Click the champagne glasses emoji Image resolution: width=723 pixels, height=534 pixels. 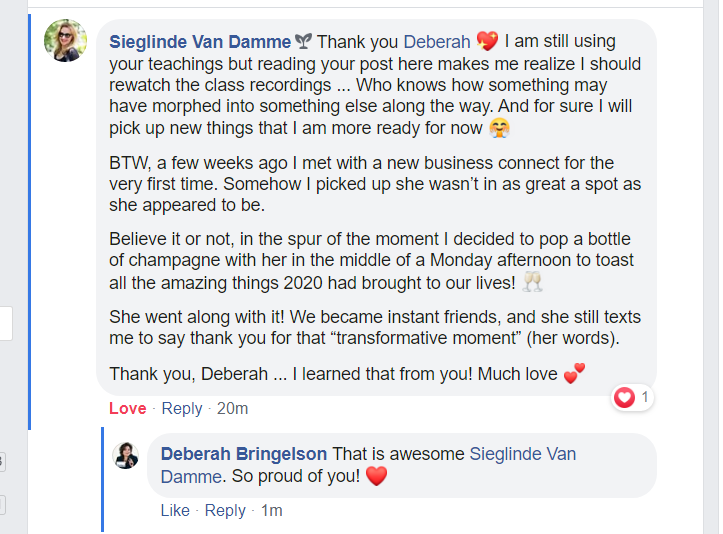click(531, 282)
